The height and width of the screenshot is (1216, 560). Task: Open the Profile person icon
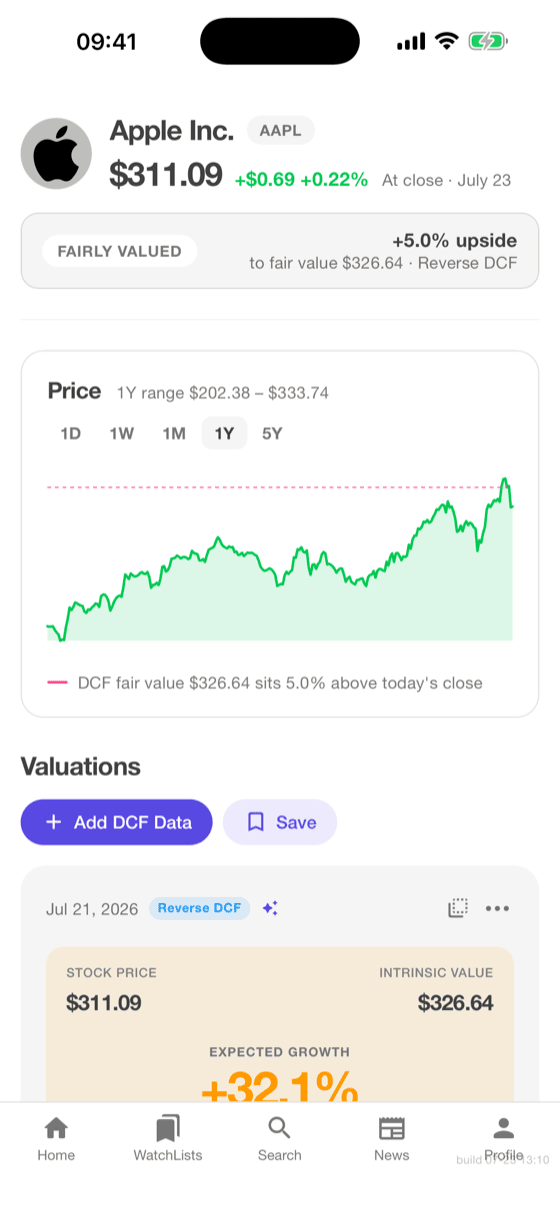tap(503, 1128)
